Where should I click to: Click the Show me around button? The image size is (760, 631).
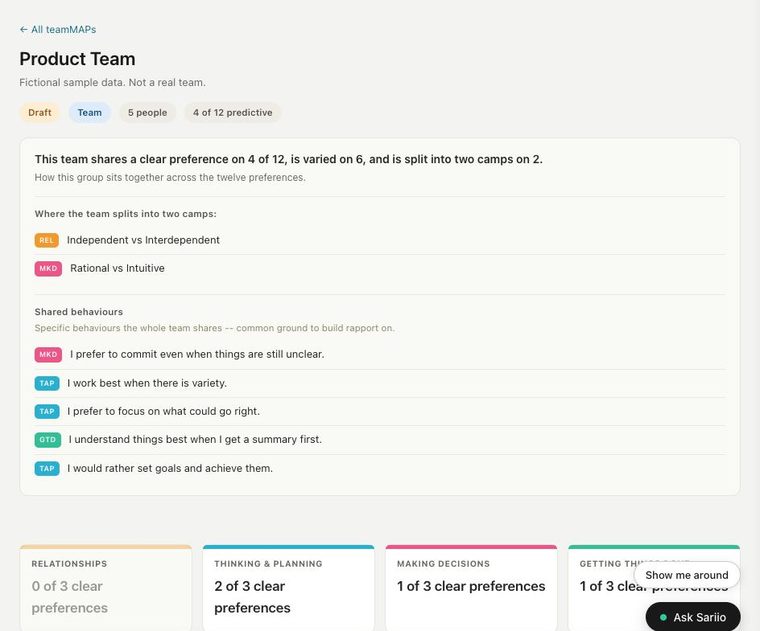coord(687,575)
